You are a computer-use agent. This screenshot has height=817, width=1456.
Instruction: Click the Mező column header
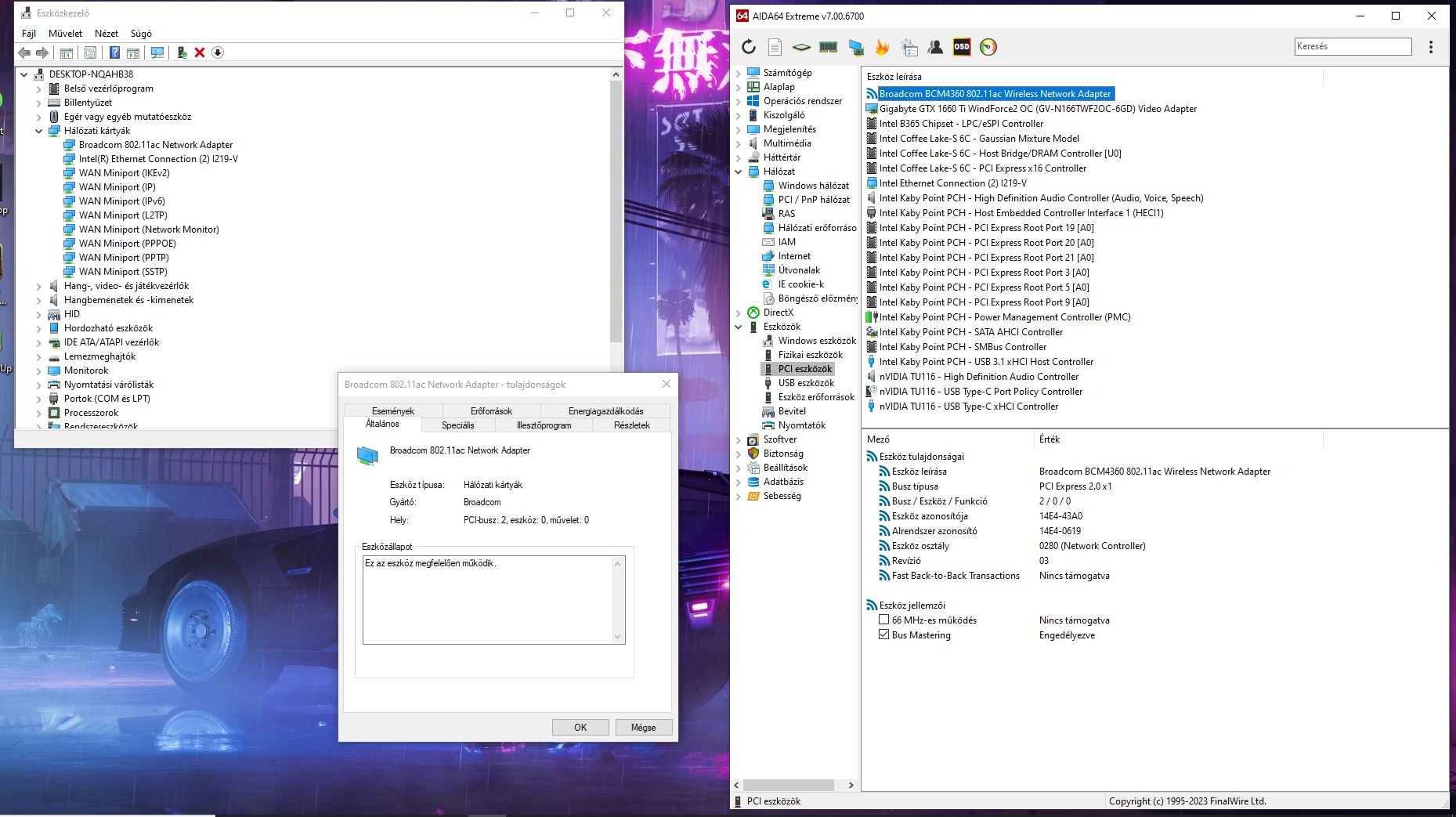[948, 439]
